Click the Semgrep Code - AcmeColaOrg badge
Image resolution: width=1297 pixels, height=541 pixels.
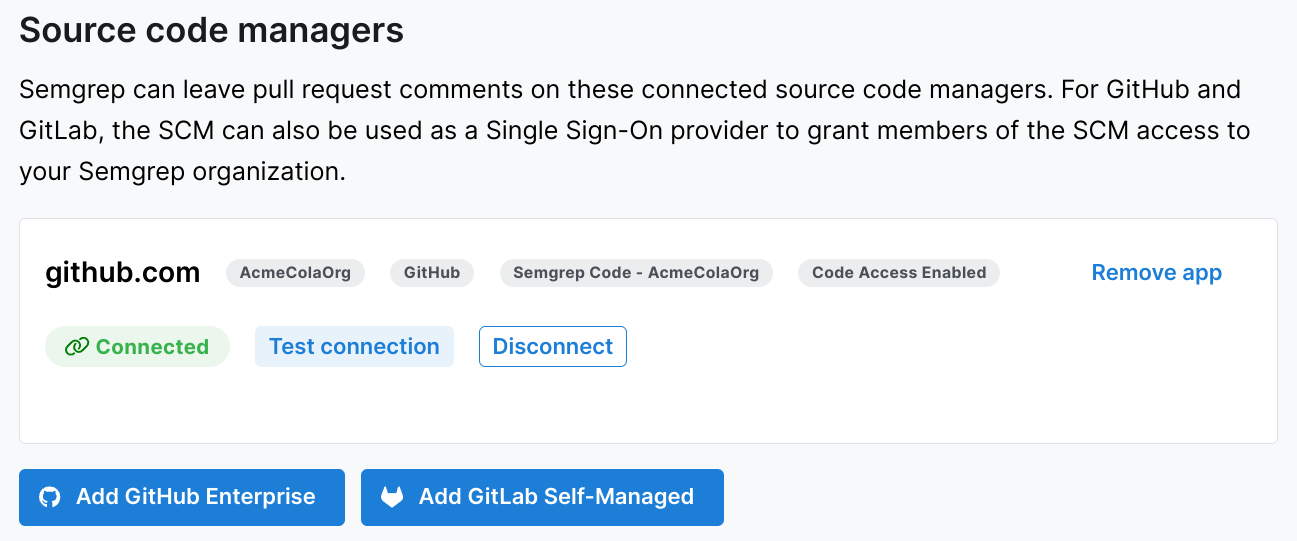pyautogui.click(x=636, y=273)
